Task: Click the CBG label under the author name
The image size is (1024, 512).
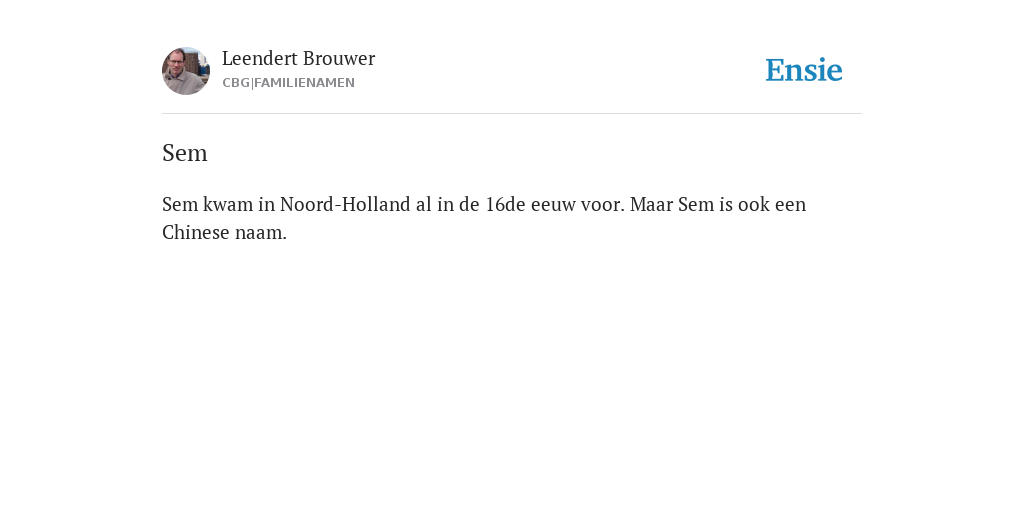Action: click(236, 83)
